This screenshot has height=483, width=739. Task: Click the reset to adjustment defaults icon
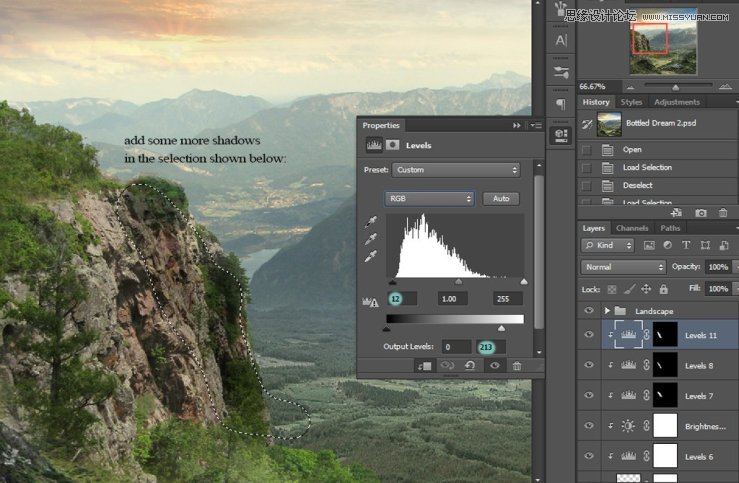pos(470,366)
